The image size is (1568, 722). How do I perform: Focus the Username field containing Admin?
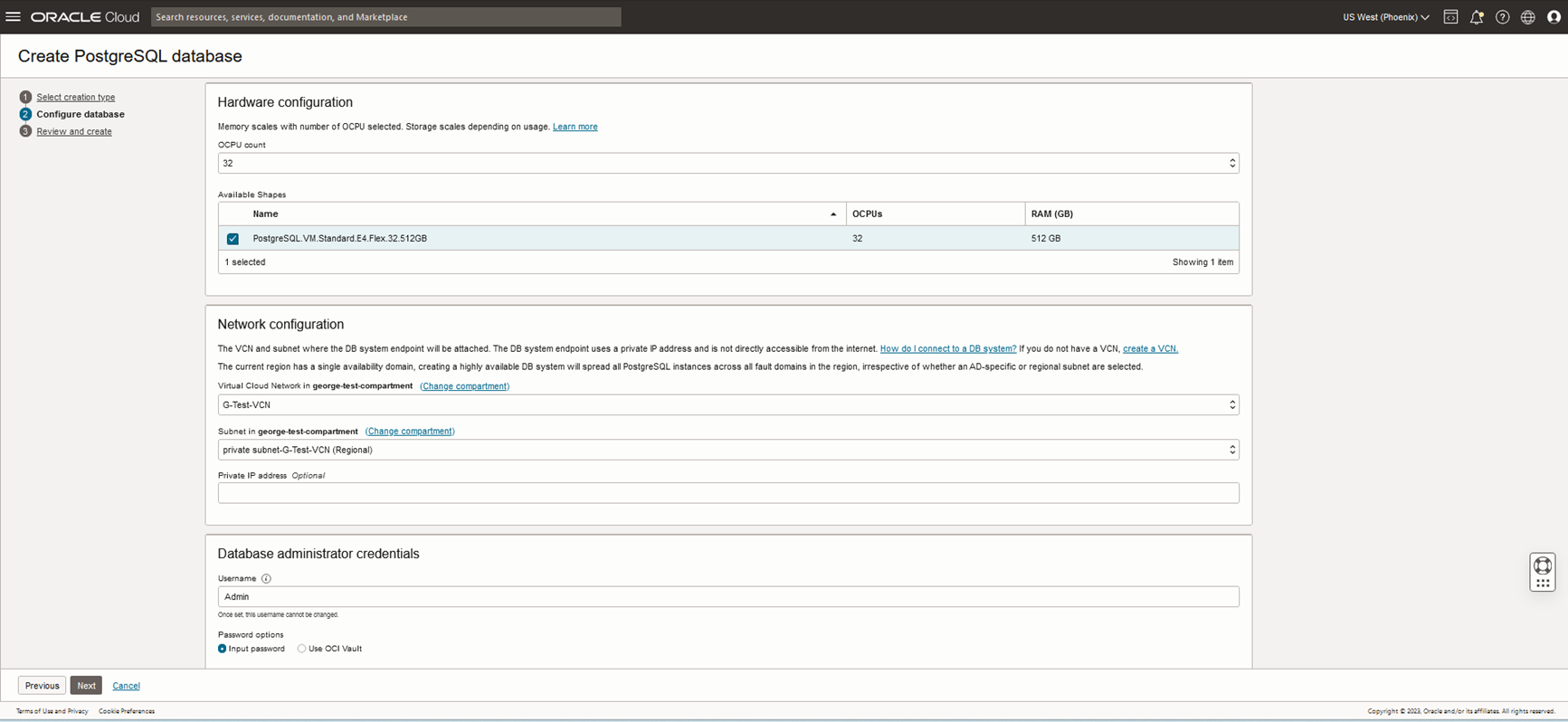728,597
